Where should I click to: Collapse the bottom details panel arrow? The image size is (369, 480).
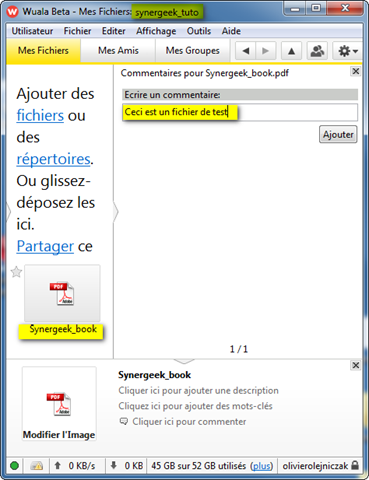[184, 361]
